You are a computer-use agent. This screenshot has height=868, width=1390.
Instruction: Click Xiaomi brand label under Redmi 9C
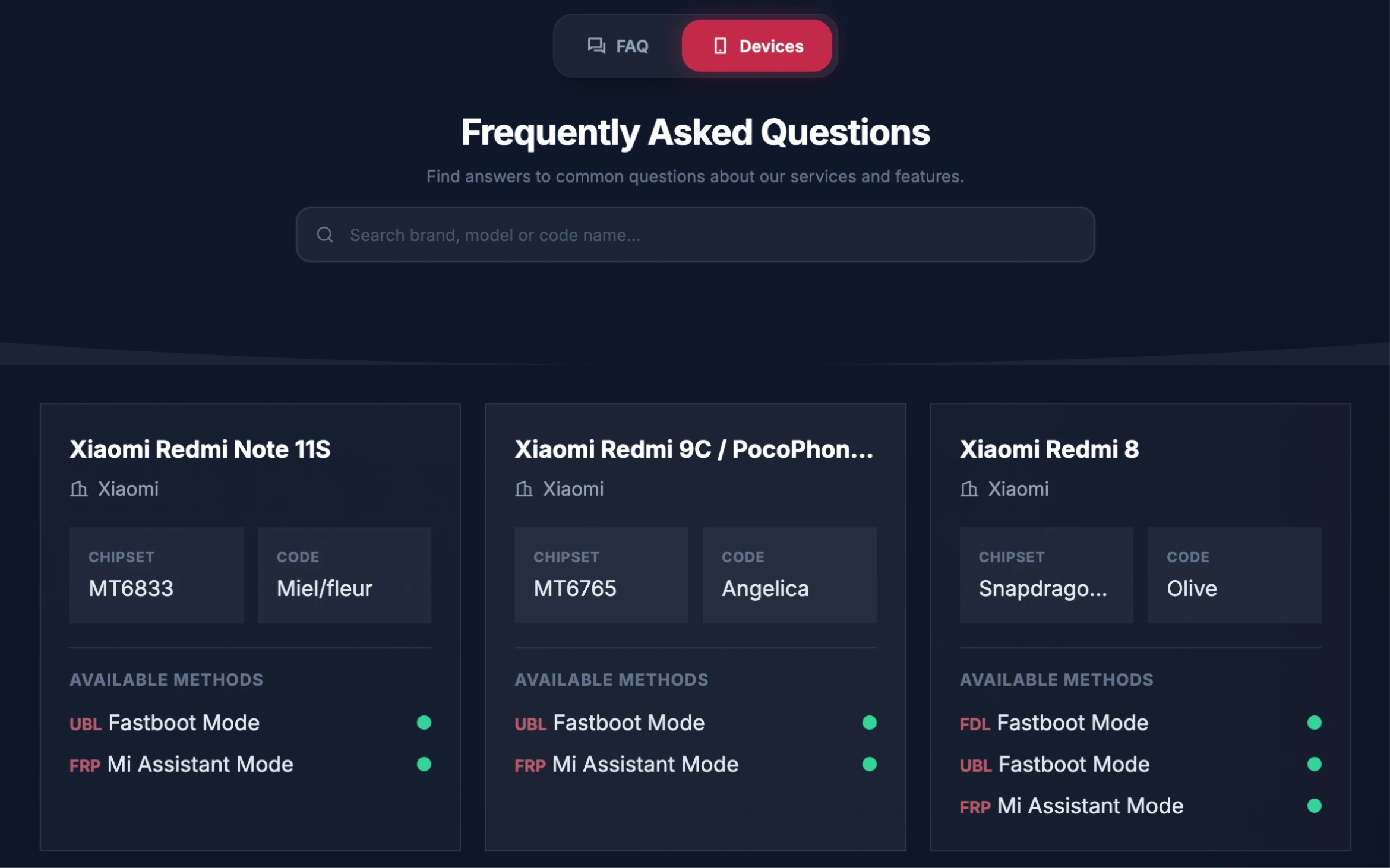tap(573, 489)
